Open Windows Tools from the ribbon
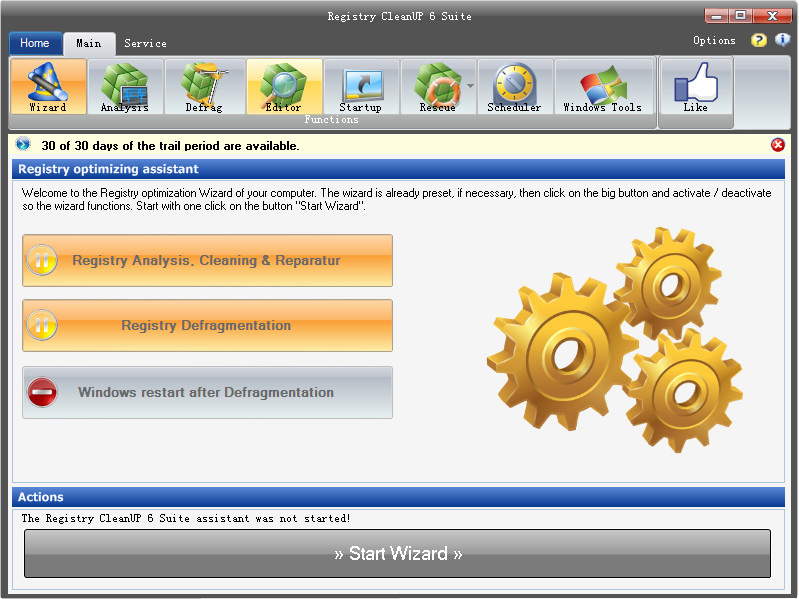The image size is (799, 599). pyautogui.click(x=602, y=86)
